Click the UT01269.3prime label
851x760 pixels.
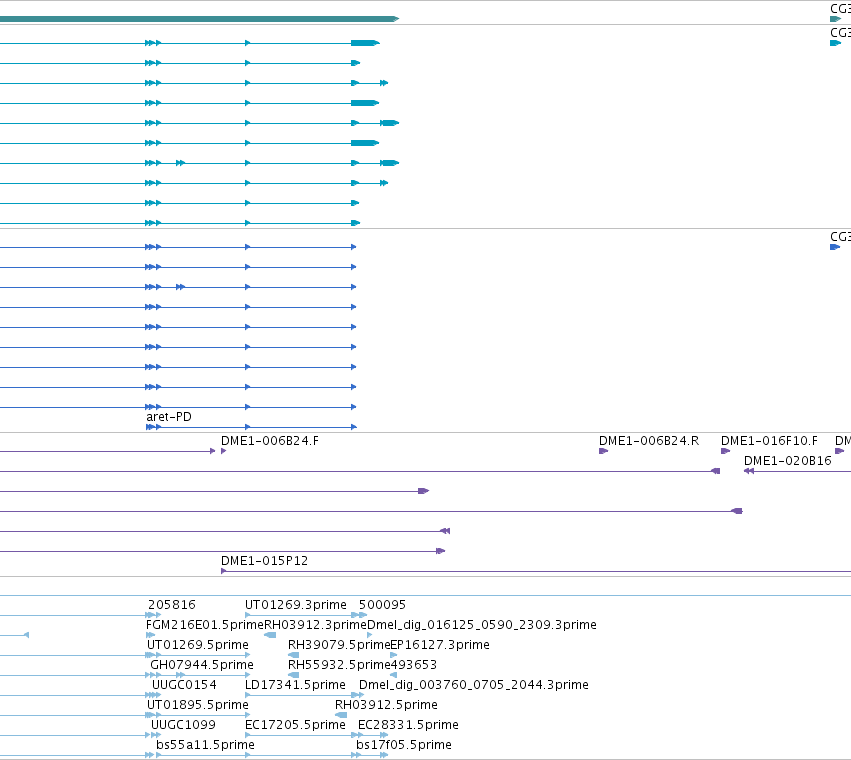[296, 605]
